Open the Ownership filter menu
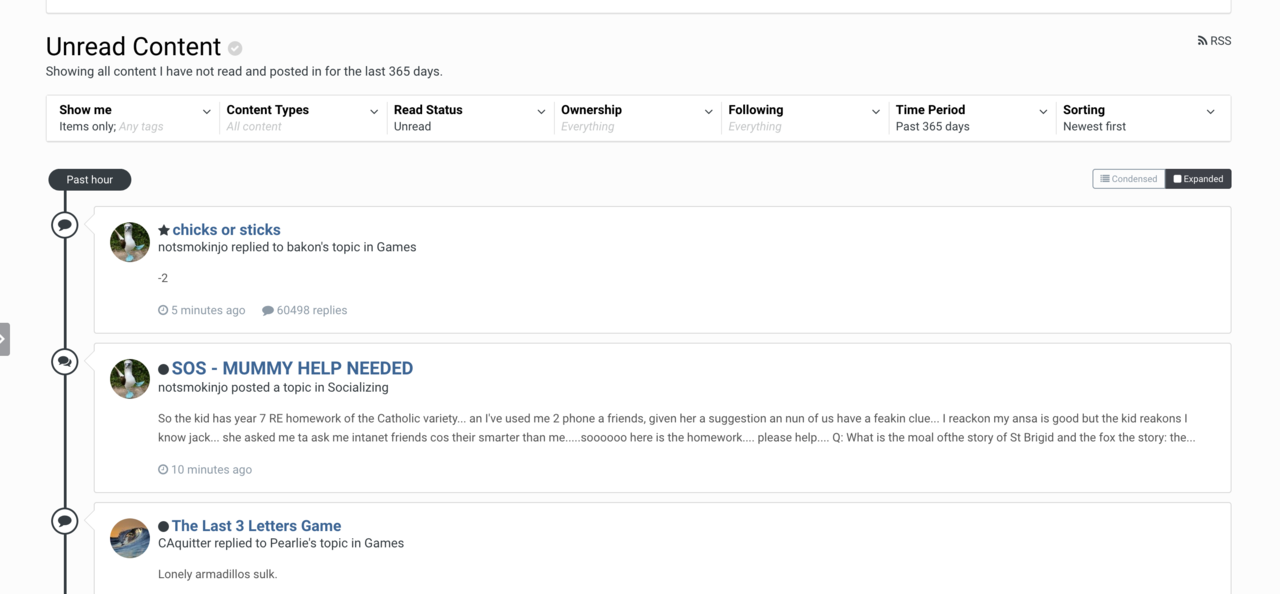The height and width of the screenshot is (594, 1280). 636,118
